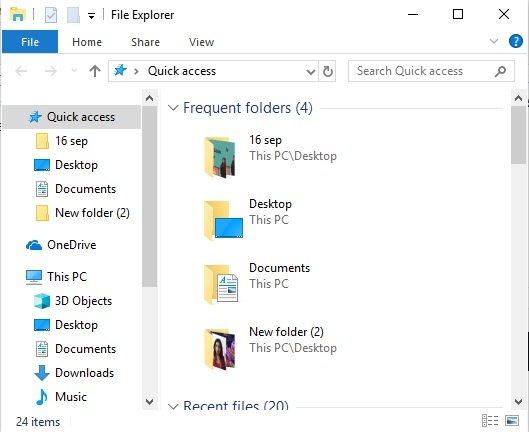Click the Properties icon in title bar
The height and width of the screenshot is (432, 529).
pos(51,15)
